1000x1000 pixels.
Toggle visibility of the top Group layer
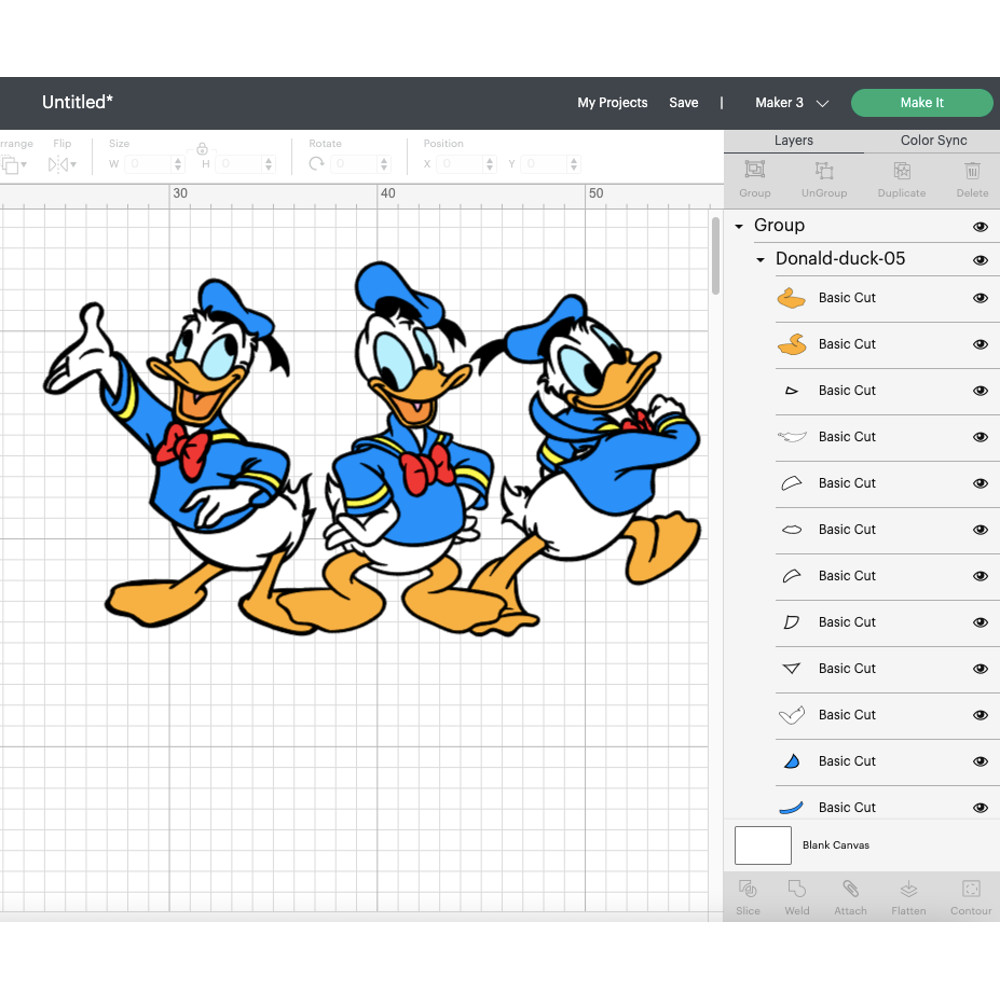point(979,226)
